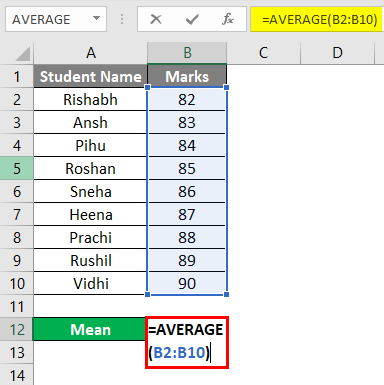Click cell containing Rushil
Screen dimensions: 384x385
pyautogui.click(x=90, y=260)
